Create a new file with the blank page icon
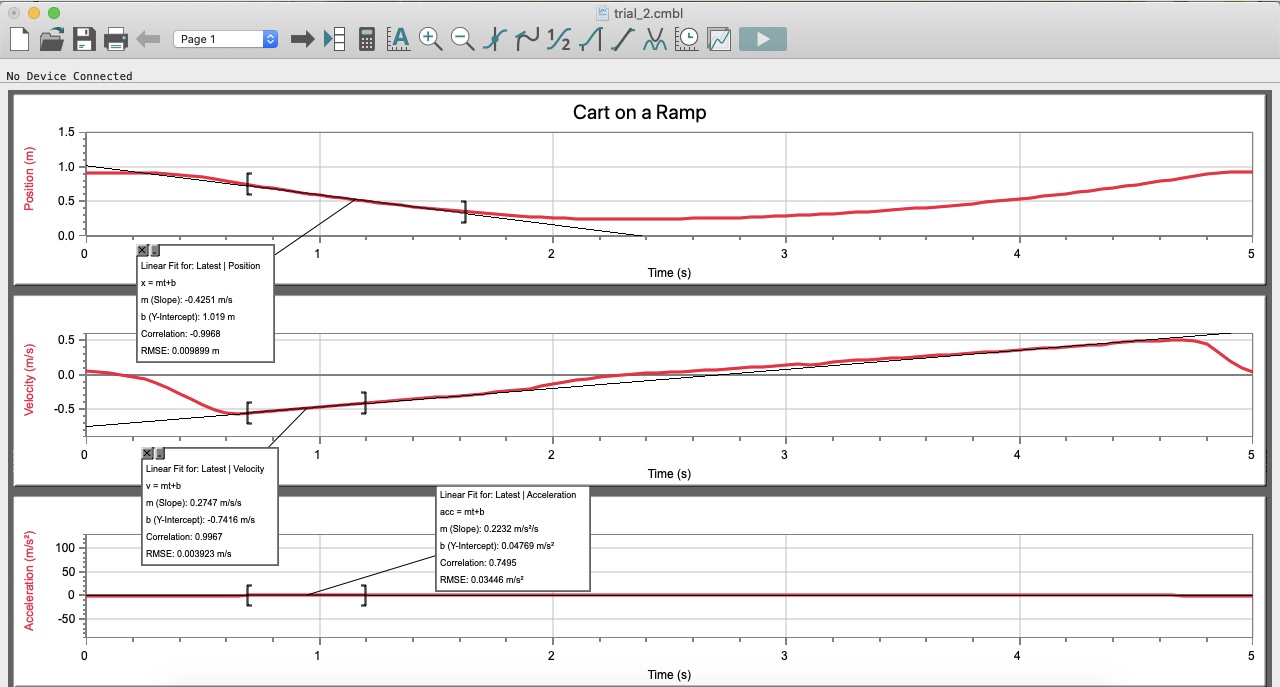Image resolution: width=1280 pixels, height=687 pixels. pos(20,39)
